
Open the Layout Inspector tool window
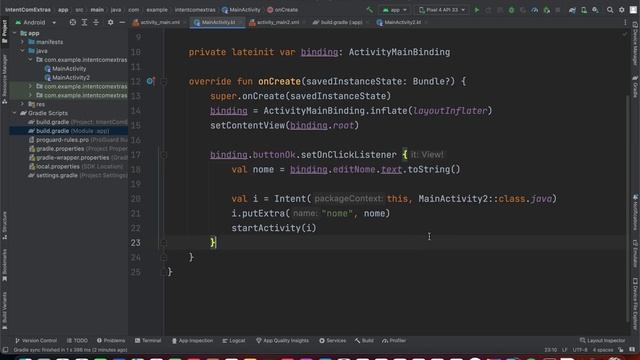click(603, 340)
